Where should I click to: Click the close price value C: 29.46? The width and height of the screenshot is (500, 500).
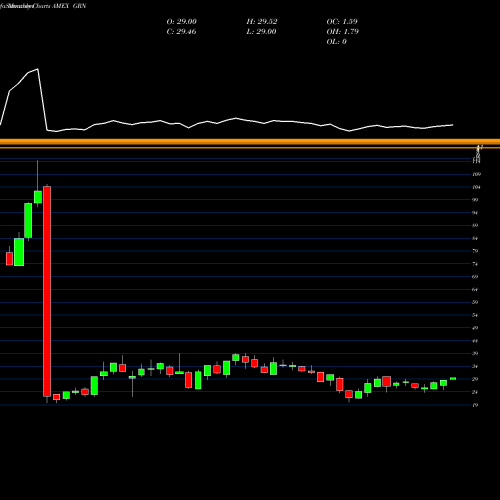pos(181,32)
